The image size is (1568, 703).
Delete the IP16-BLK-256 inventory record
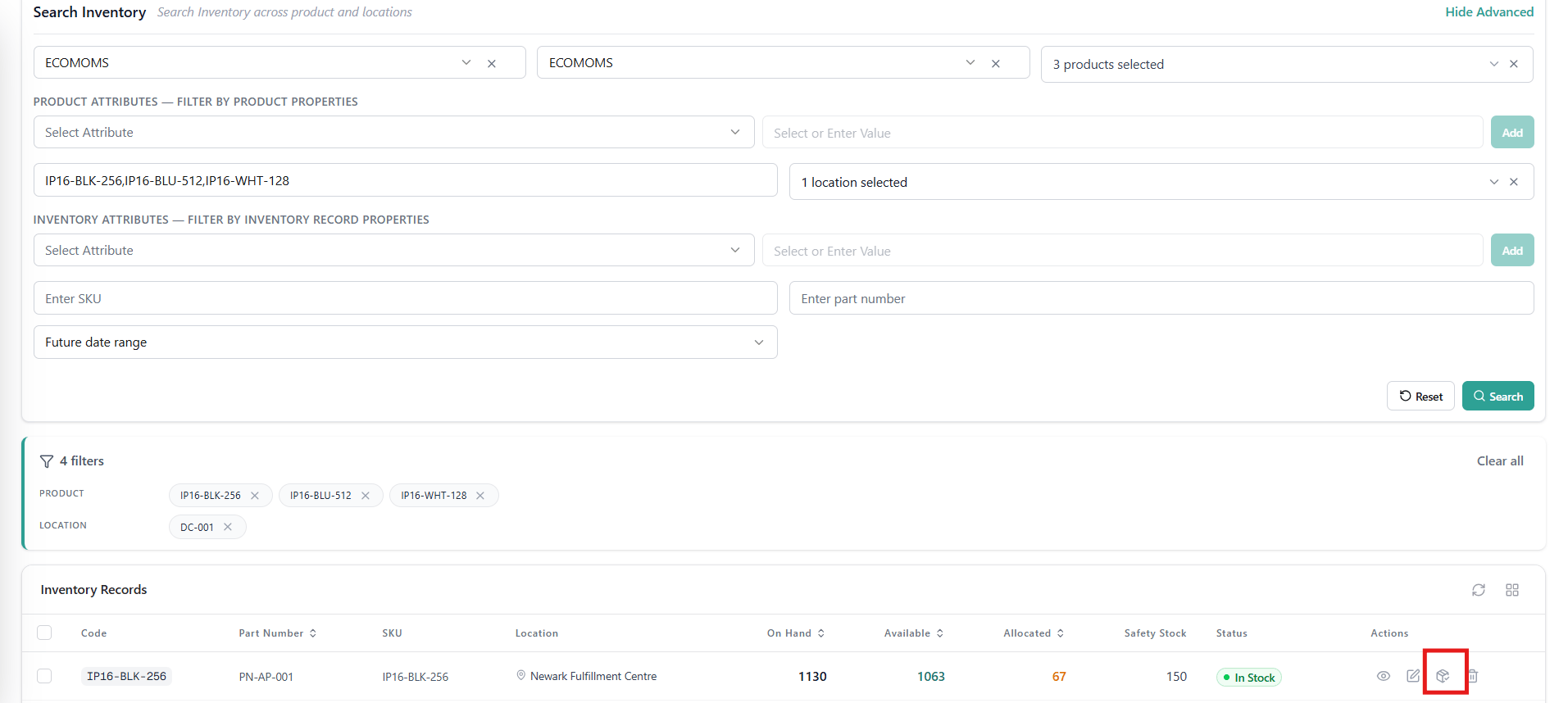click(1473, 676)
